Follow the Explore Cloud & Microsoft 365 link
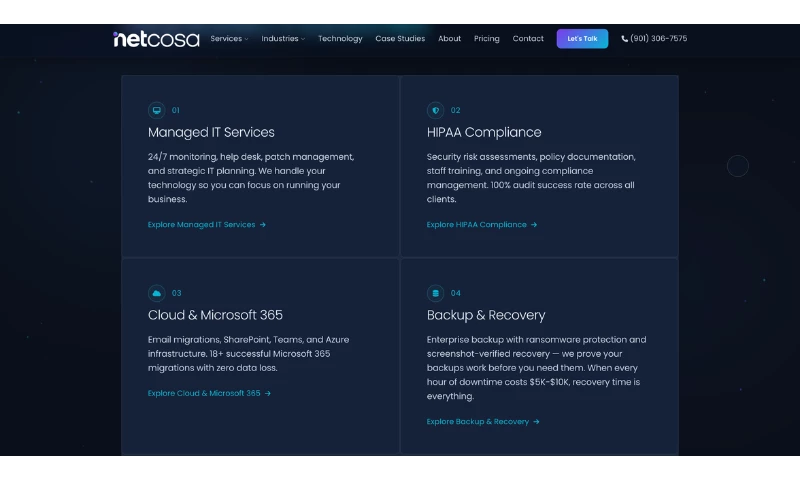Viewport: 800px width, 480px height. coord(209,393)
